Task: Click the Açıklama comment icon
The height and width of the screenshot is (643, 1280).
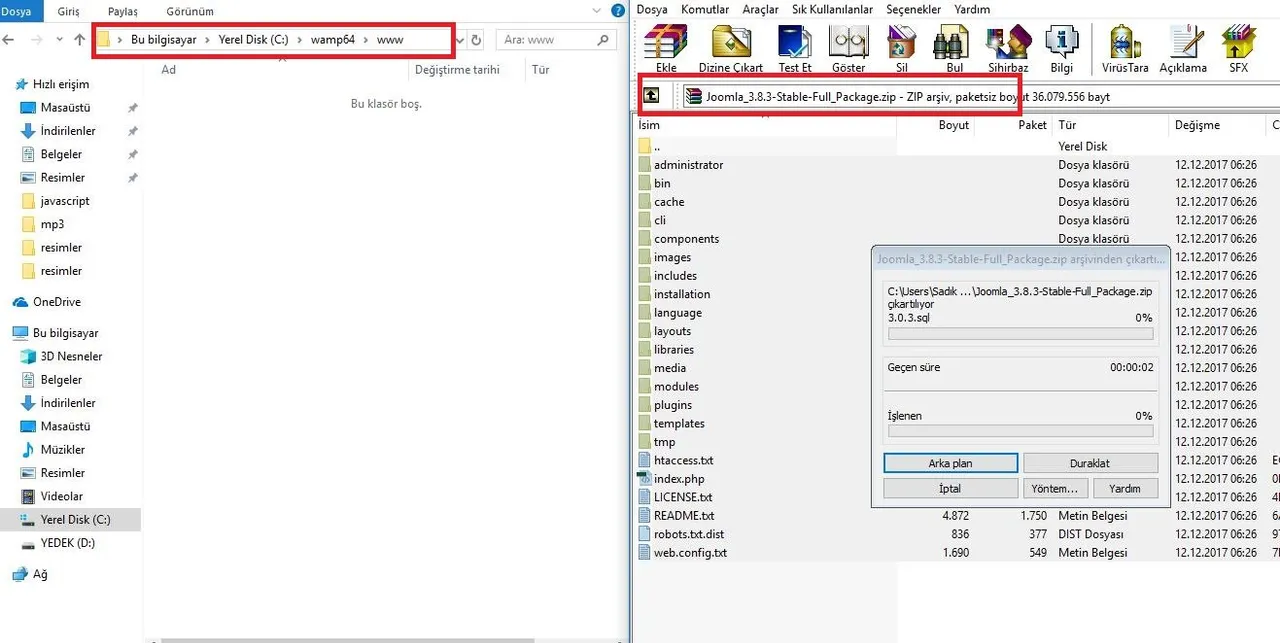Action: pos(1183,48)
